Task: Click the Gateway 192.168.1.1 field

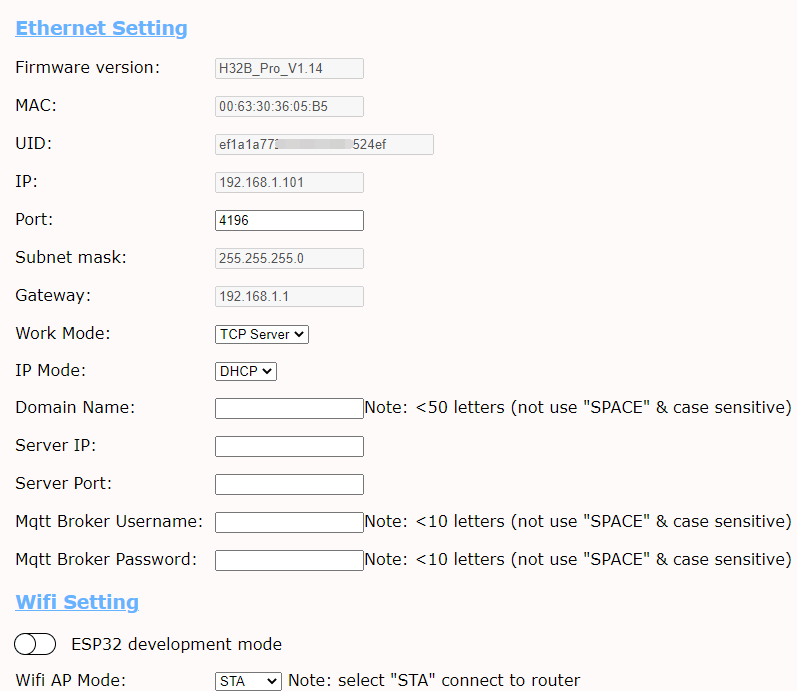Action: point(289,296)
